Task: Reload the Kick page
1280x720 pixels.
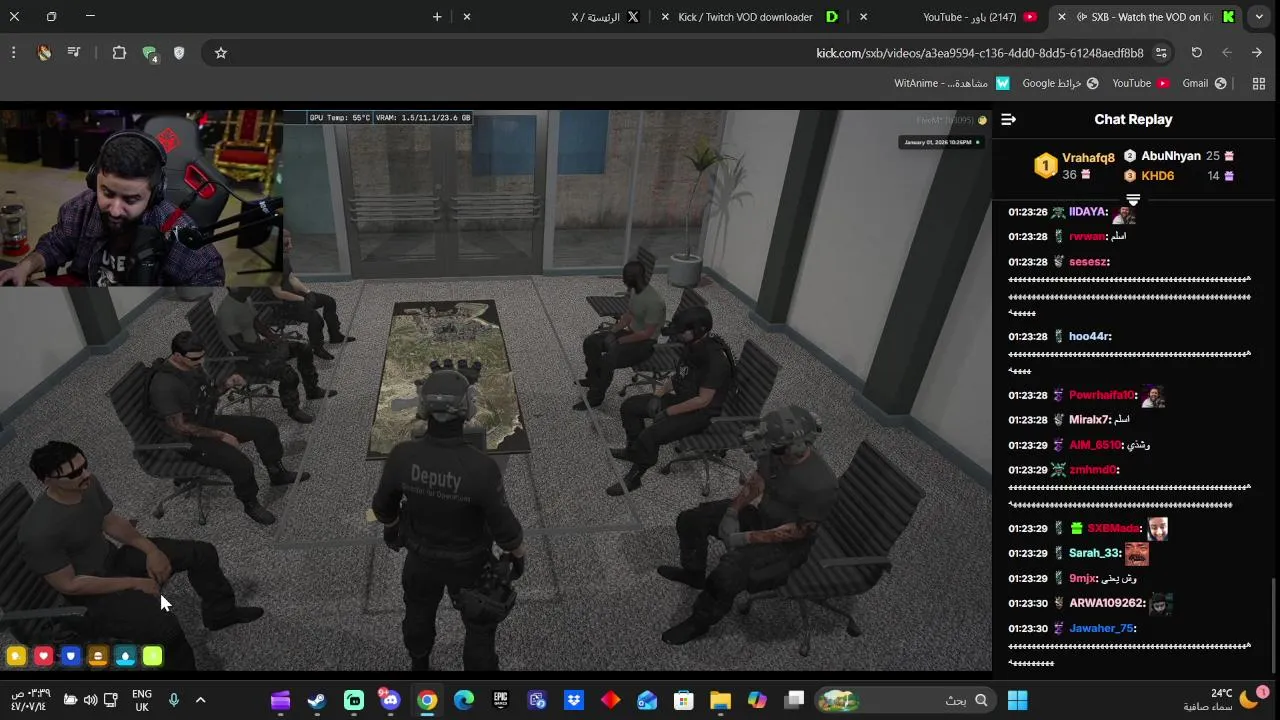Action: click(x=1196, y=53)
